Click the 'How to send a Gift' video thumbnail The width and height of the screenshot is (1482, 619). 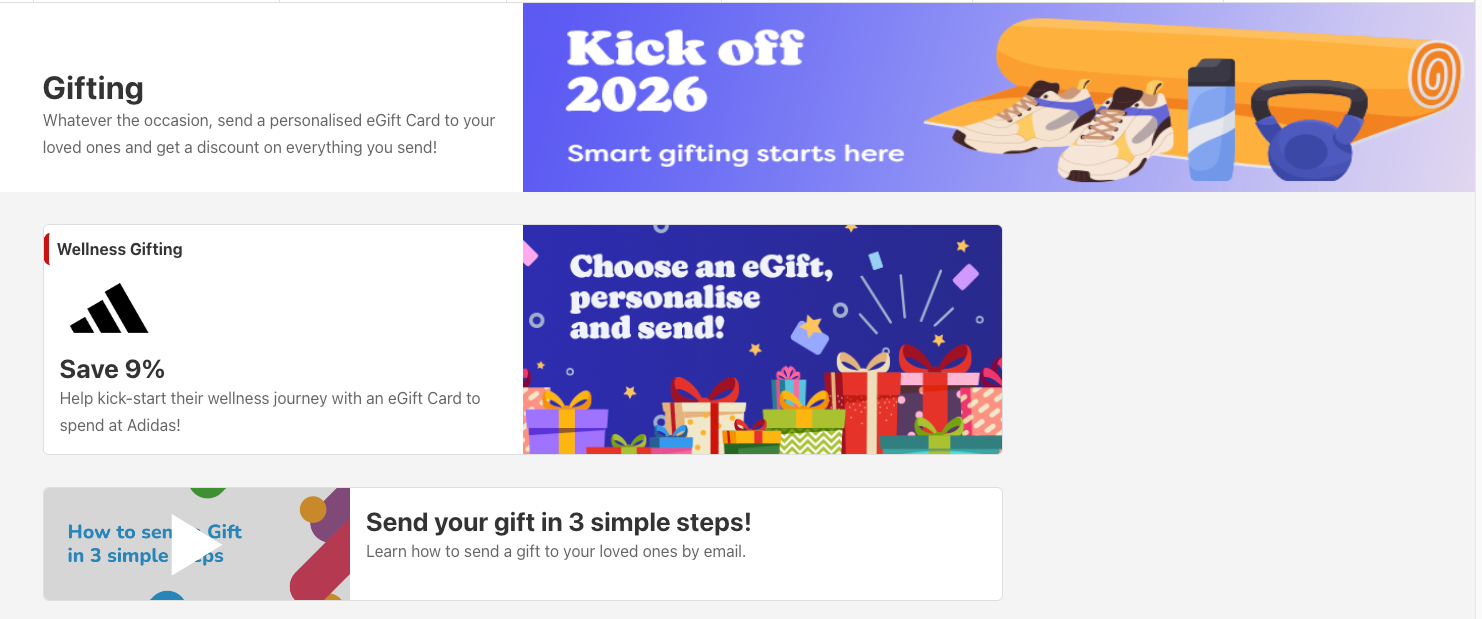[196, 544]
